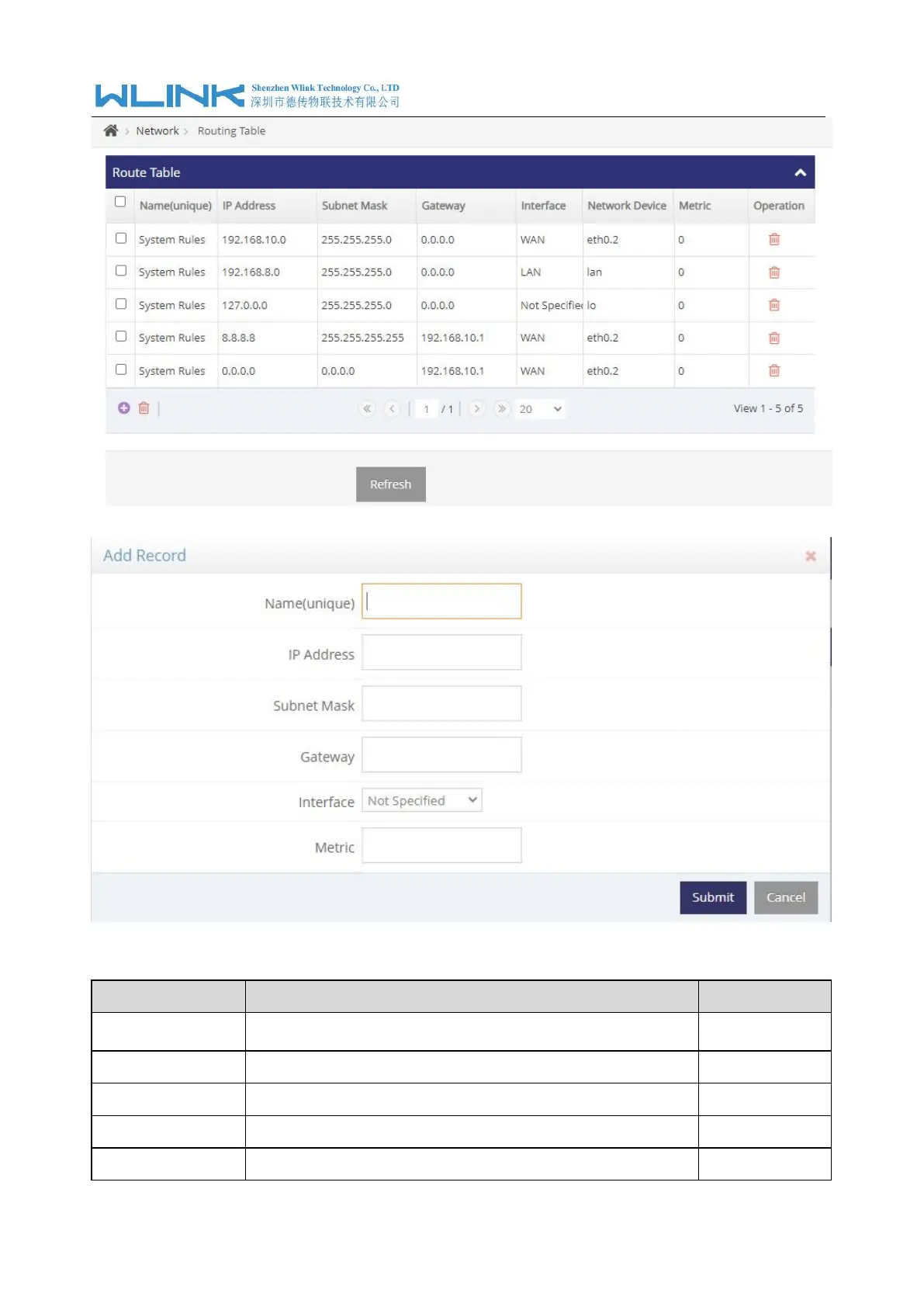924x1307 pixels.
Task: Click the Subnet Mask input in Add Record
Action: point(442,704)
